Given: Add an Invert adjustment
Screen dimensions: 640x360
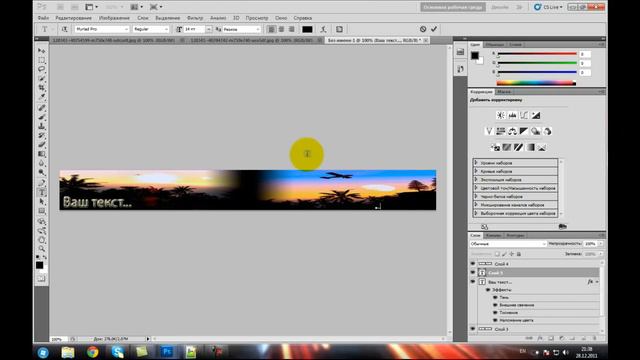Looking at the screenshot, I should click(496, 147).
